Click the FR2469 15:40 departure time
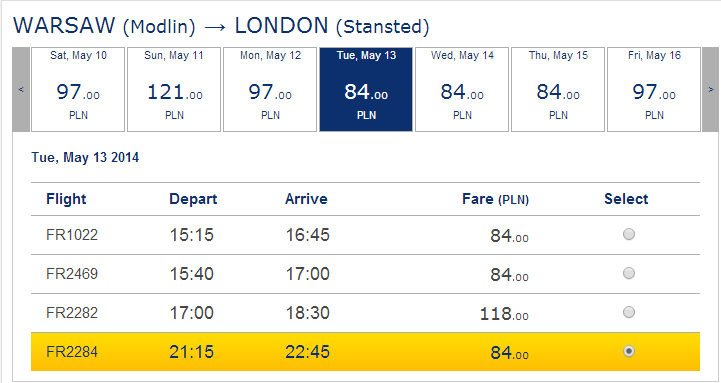Image resolution: width=721 pixels, height=383 pixels. pos(192,274)
